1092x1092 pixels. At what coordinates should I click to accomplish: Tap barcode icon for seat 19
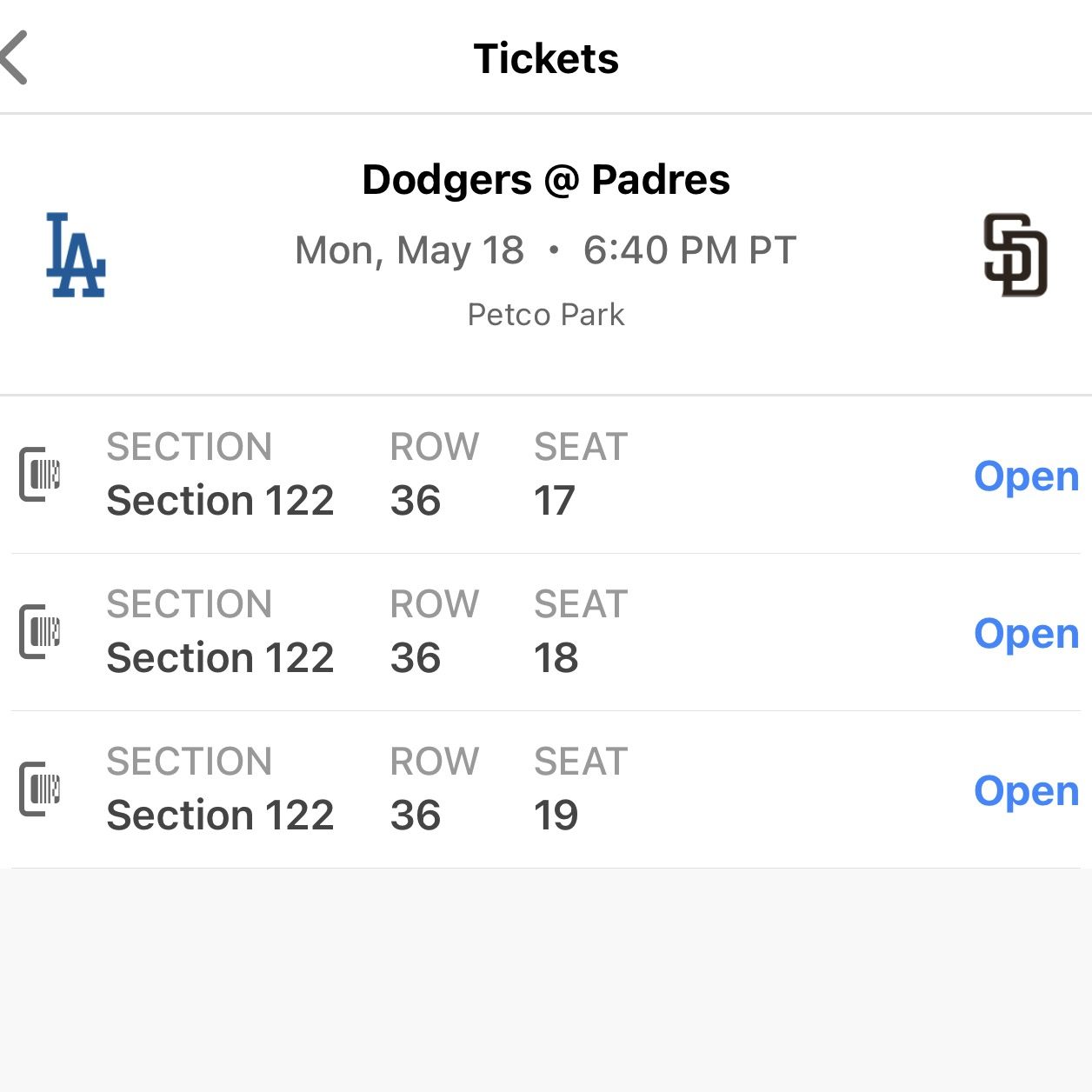(x=40, y=789)
